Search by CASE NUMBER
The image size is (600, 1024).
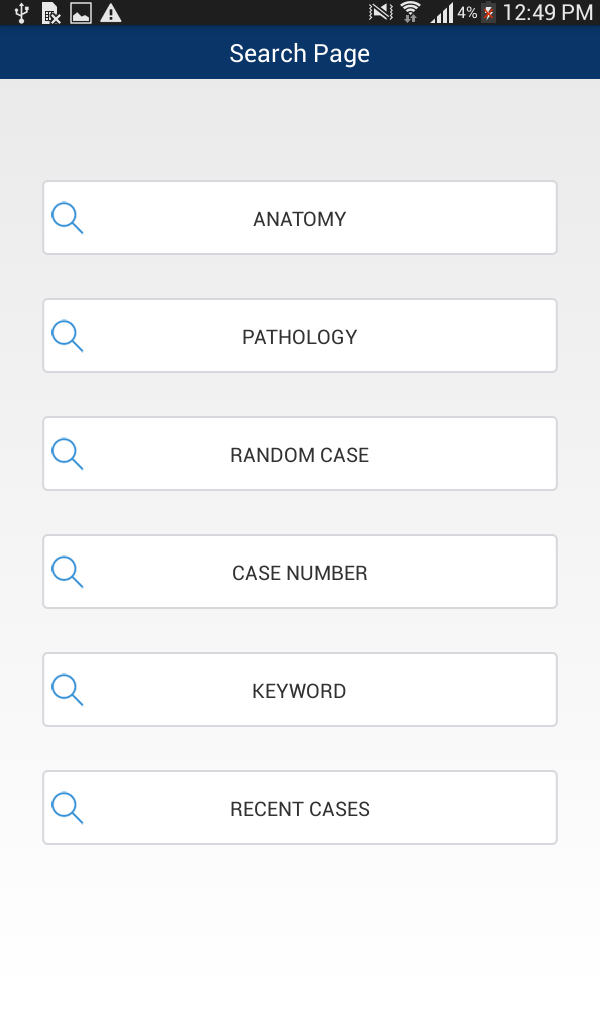point(299,573)
